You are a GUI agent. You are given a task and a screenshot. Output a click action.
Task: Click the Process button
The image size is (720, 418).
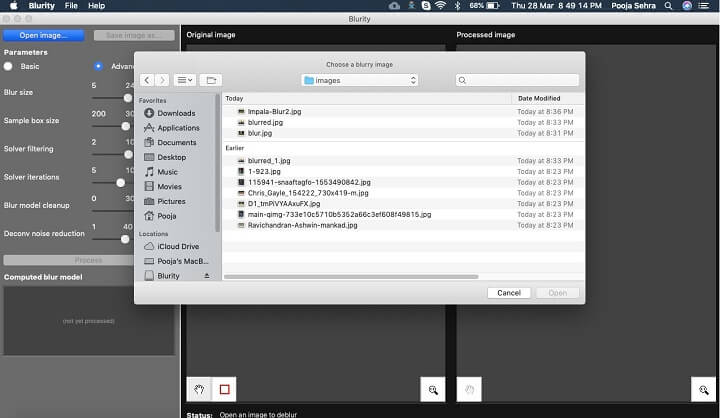[69, 260]
